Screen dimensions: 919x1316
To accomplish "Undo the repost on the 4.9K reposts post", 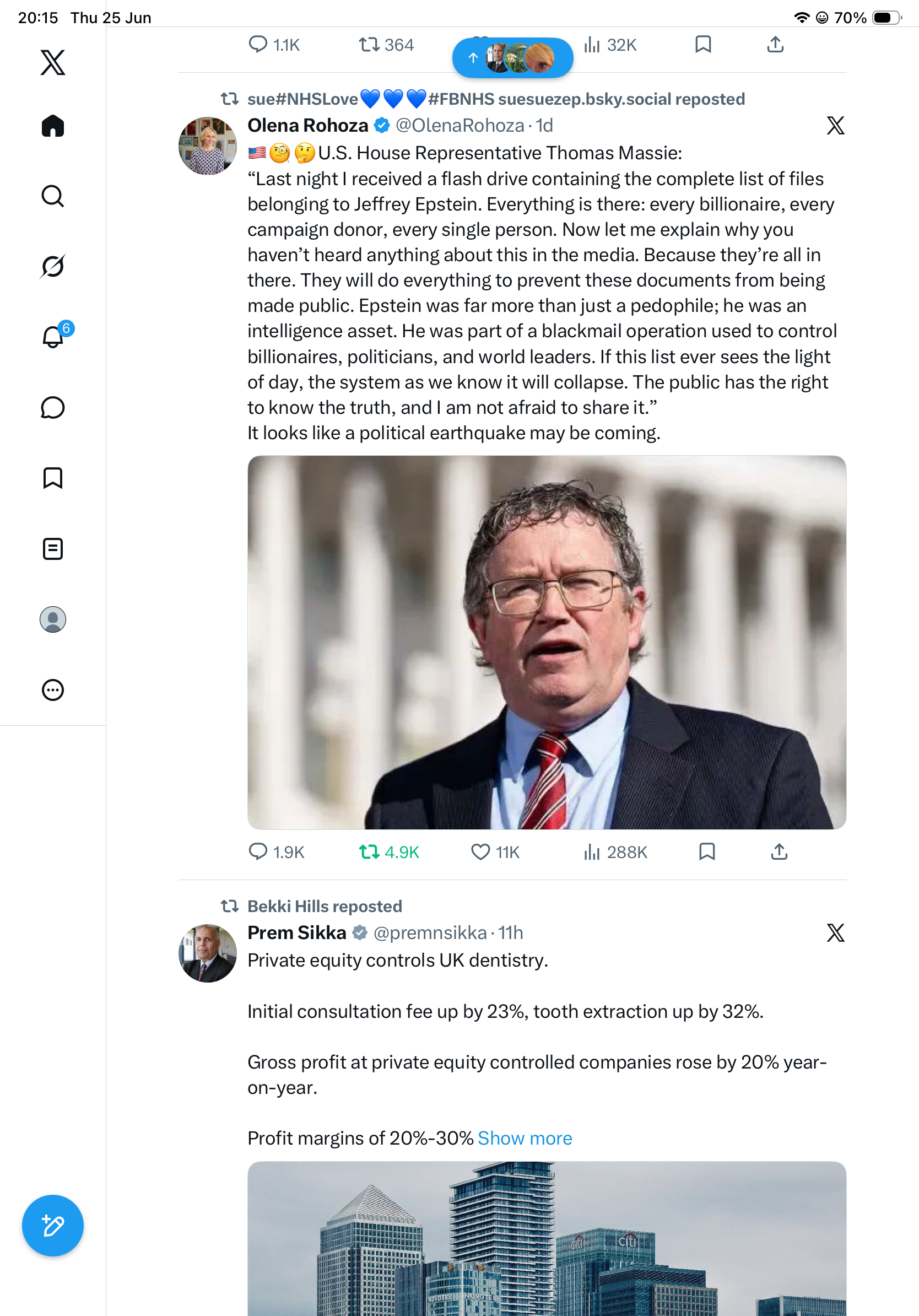I will pyautogui.click(x=389, y=853).
